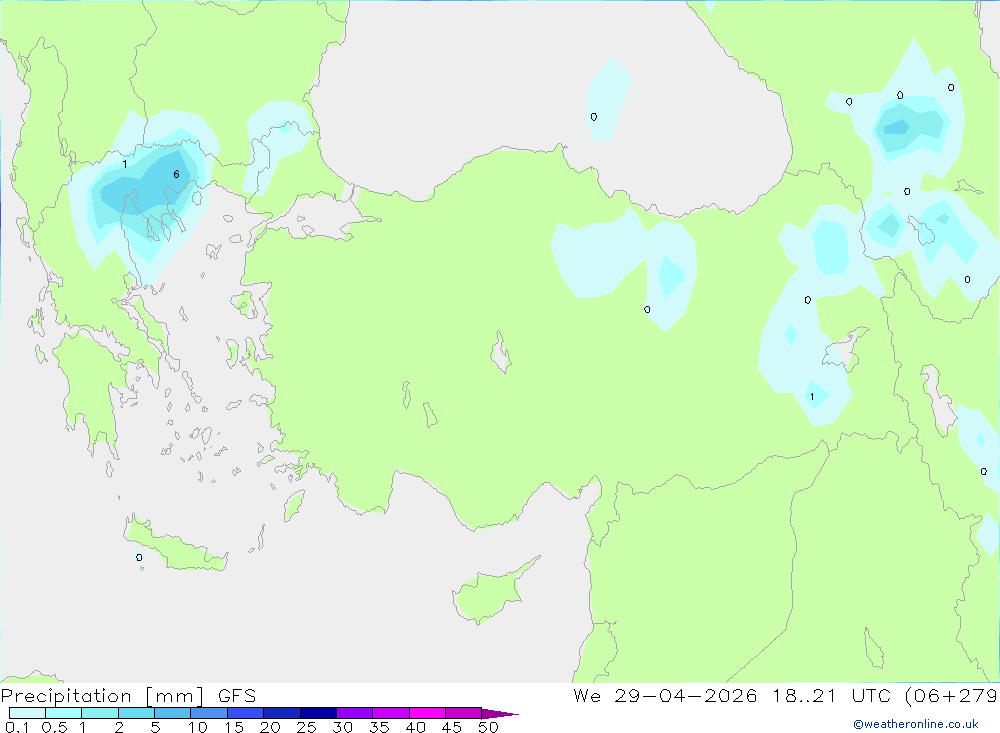Click the 30–35 mm purple legend box
The height and width of the screenshot is (733, 1000).
tap(355, 713)
